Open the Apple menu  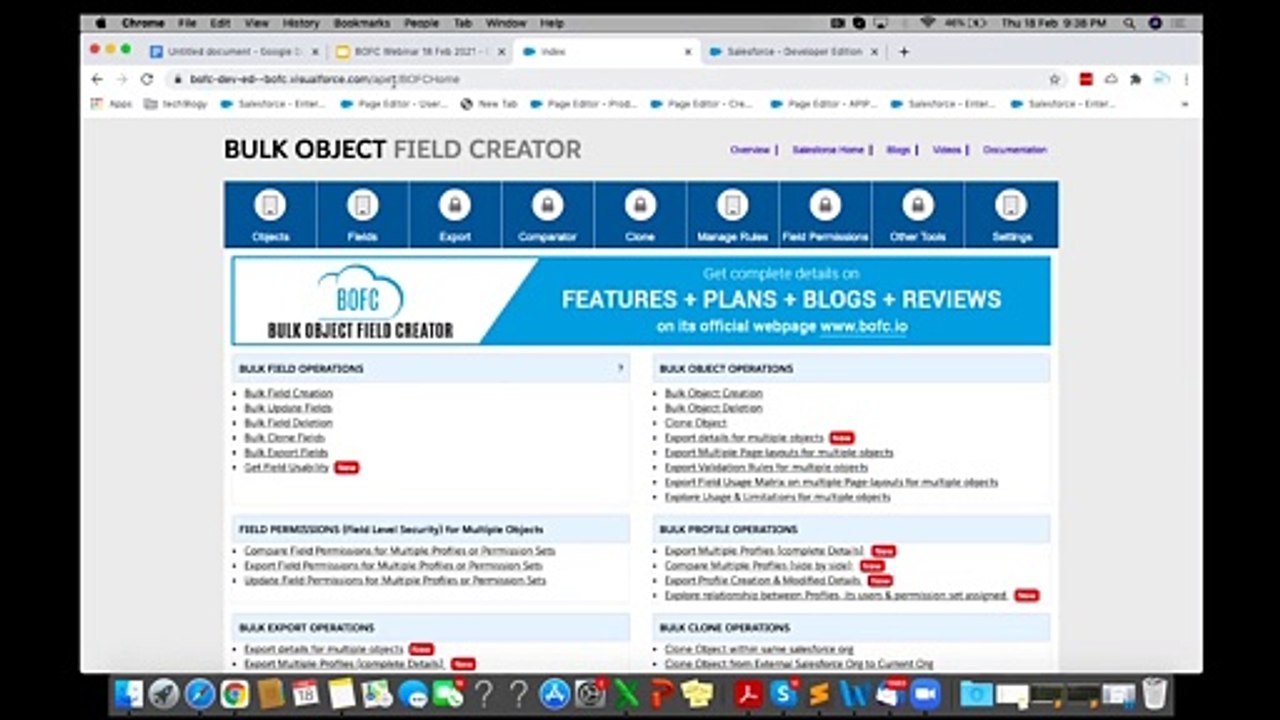click(100, 23)
